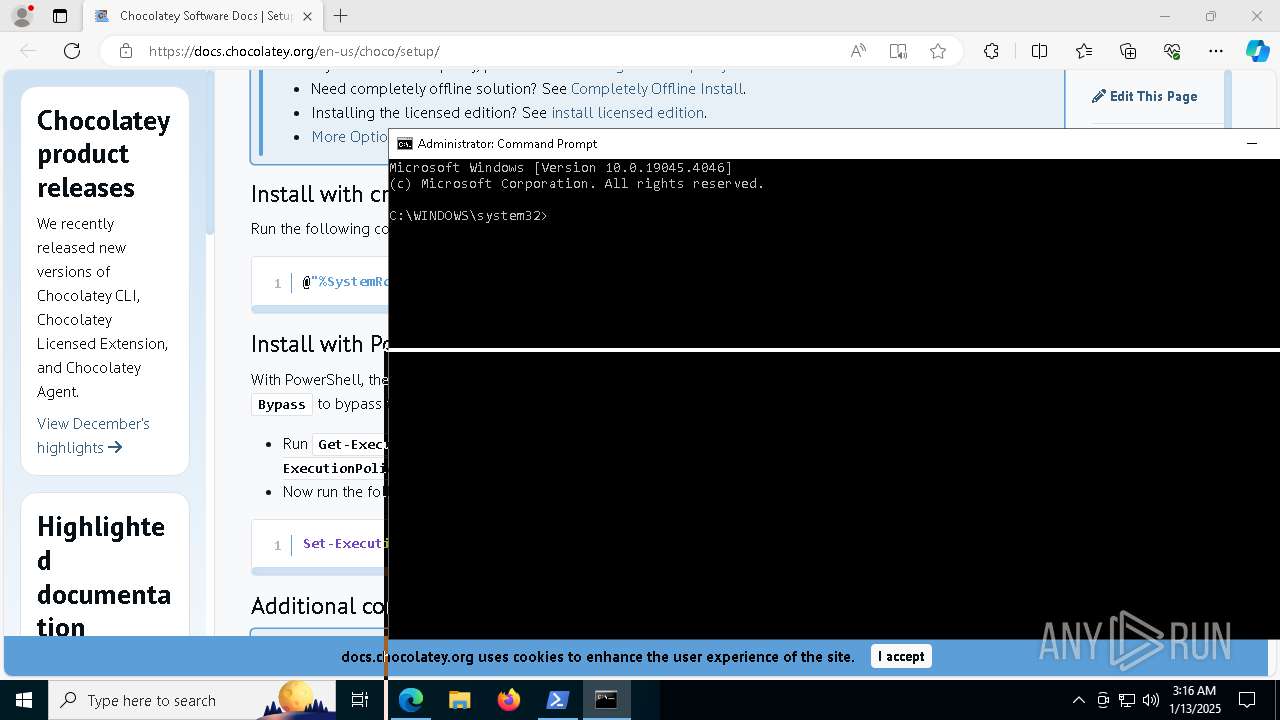Open the clock showing 3:16 AM
The height and width of the screenshot is (720, 1280).
1194,700
